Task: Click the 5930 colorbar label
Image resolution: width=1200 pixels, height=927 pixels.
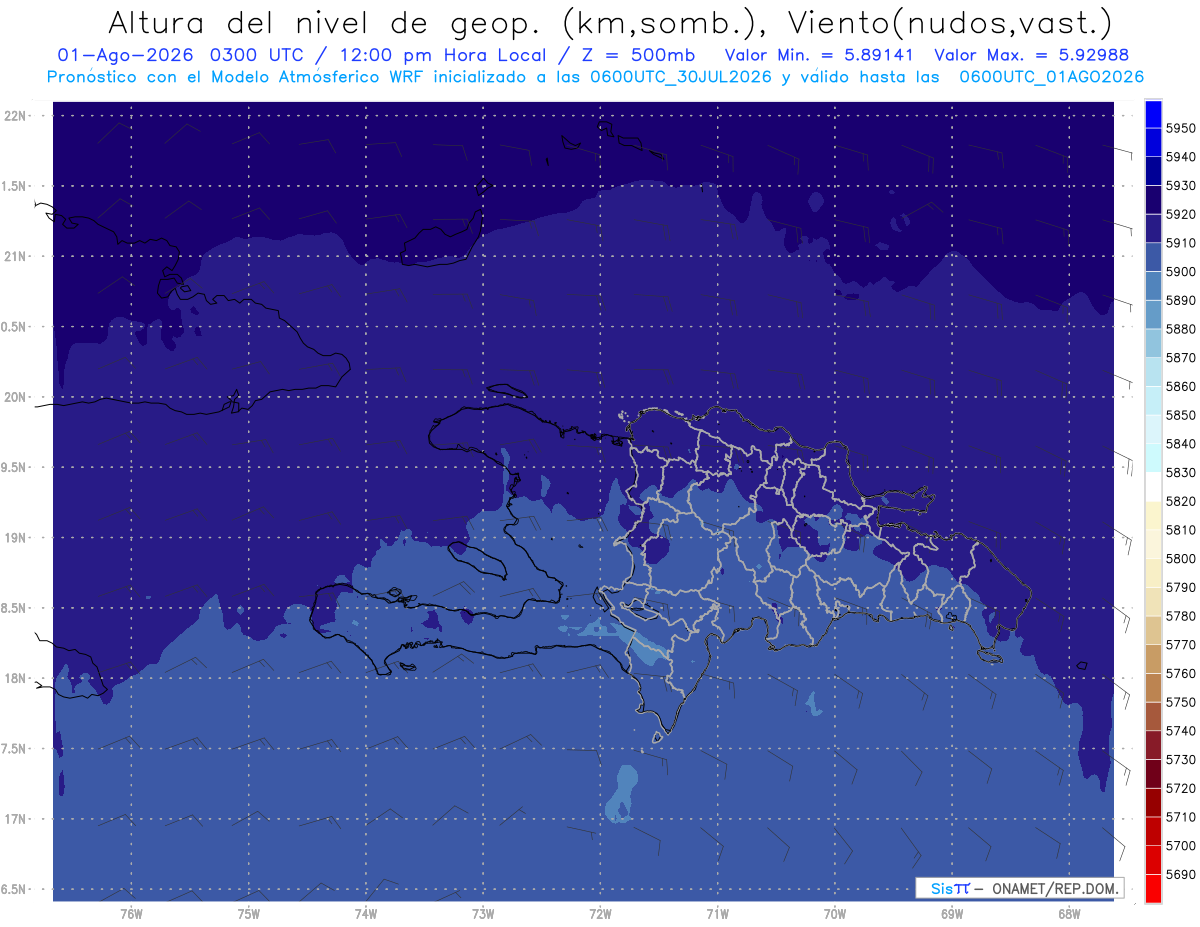Action: 1181,186
